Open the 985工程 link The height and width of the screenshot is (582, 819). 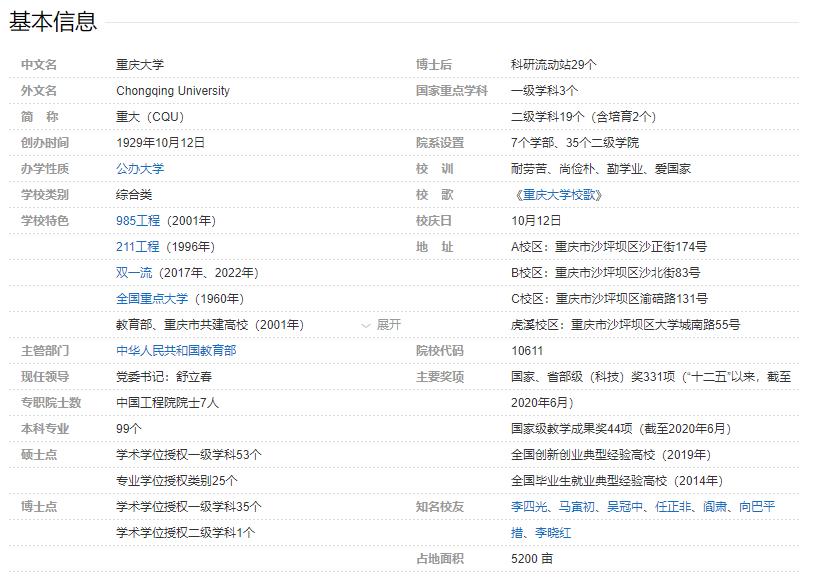pos(138,221)
